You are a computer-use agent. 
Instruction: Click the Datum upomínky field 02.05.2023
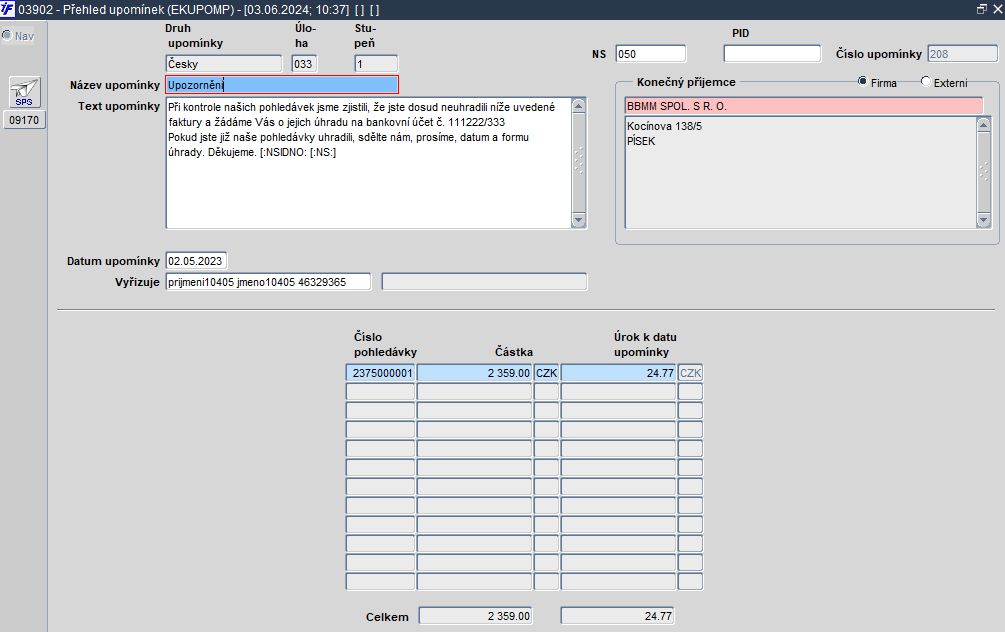click(x=196, y=261)
